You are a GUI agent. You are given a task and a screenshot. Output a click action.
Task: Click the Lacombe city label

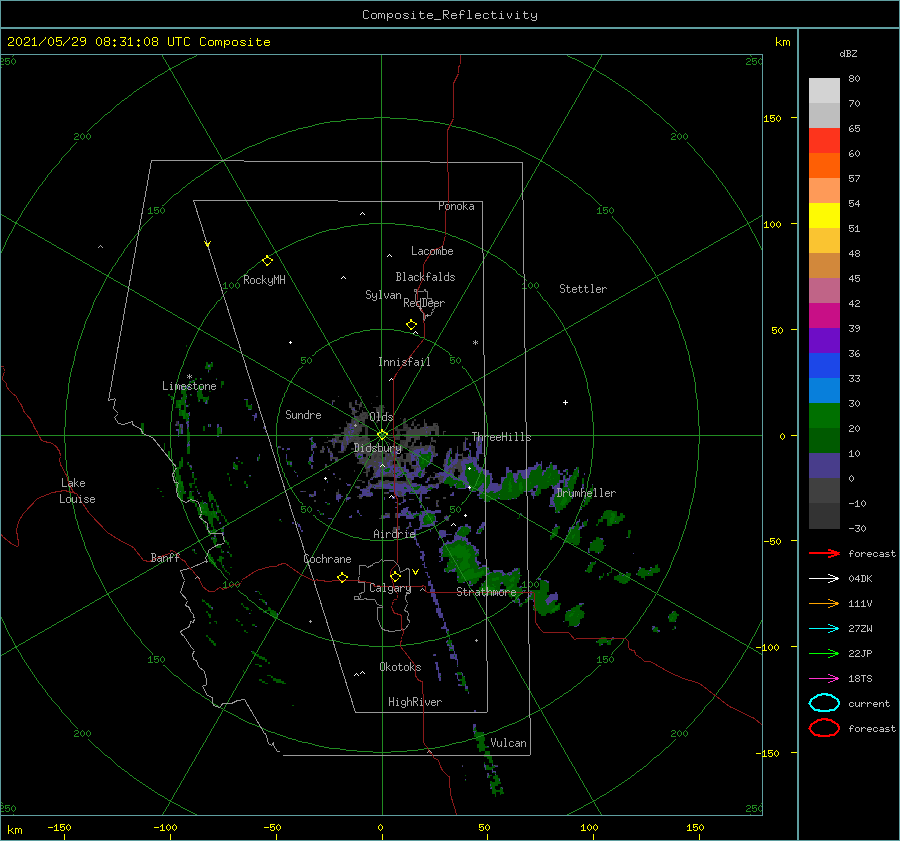pyautogui.click(x=432, y=251)
